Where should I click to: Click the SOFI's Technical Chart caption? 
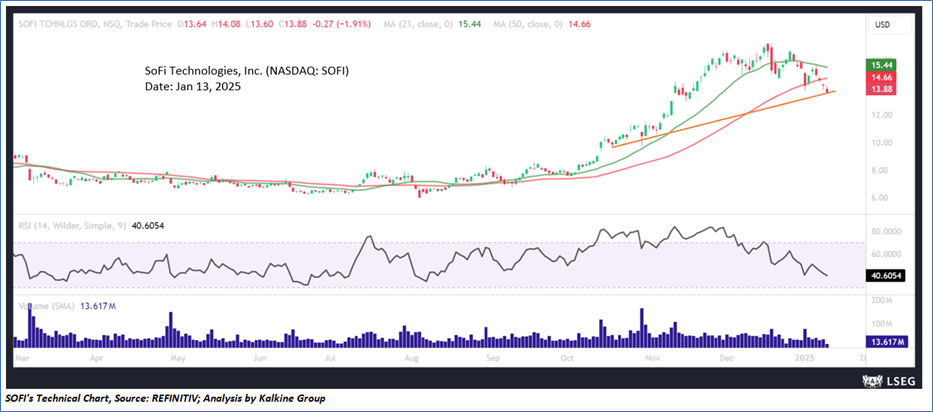pos(165,399)
